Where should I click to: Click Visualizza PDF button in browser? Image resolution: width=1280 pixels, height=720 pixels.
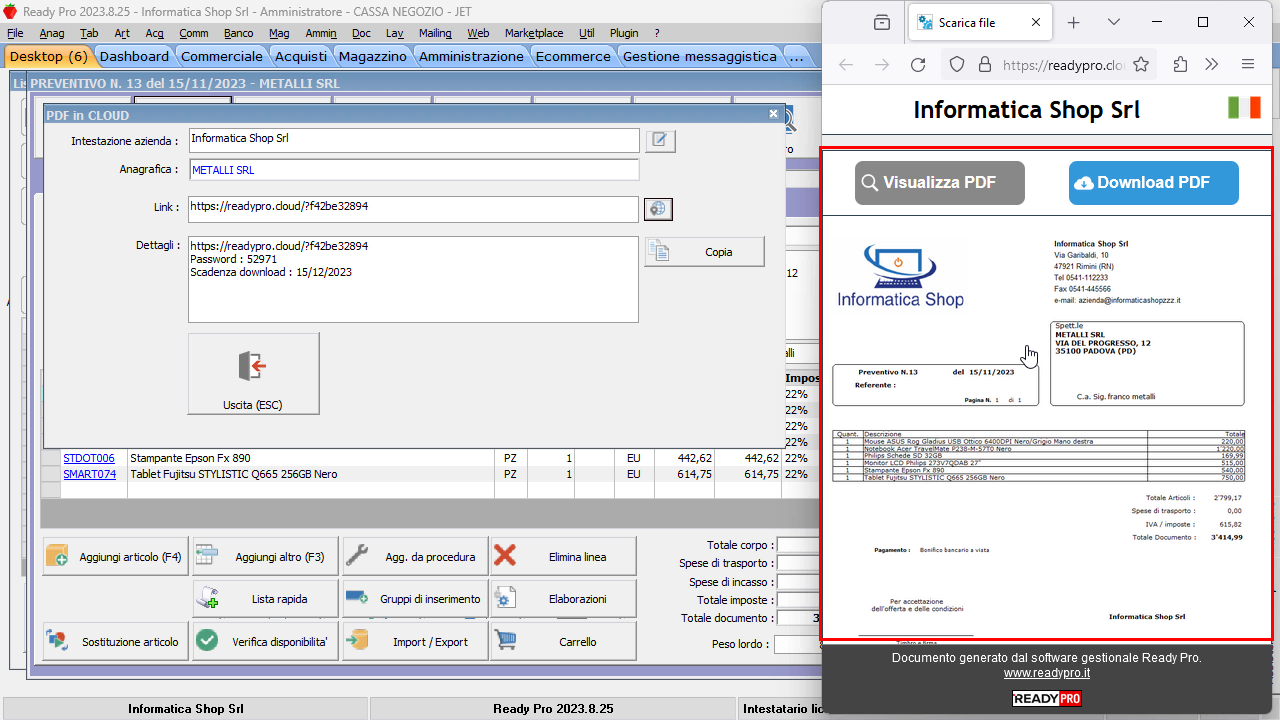click(939, 183)
